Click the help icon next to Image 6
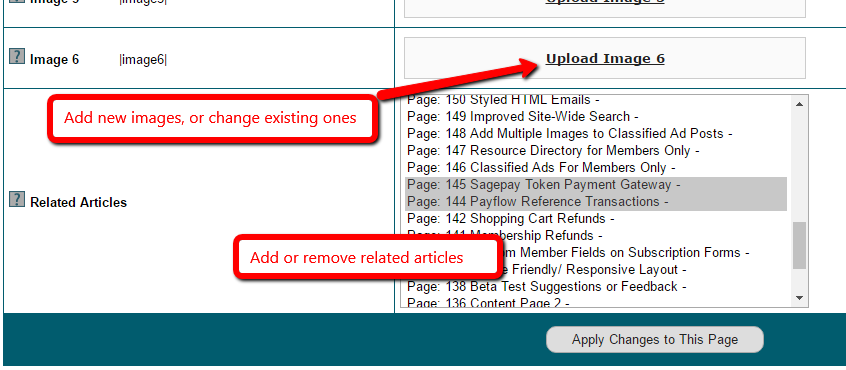846x370 pixels. (17, 56)
